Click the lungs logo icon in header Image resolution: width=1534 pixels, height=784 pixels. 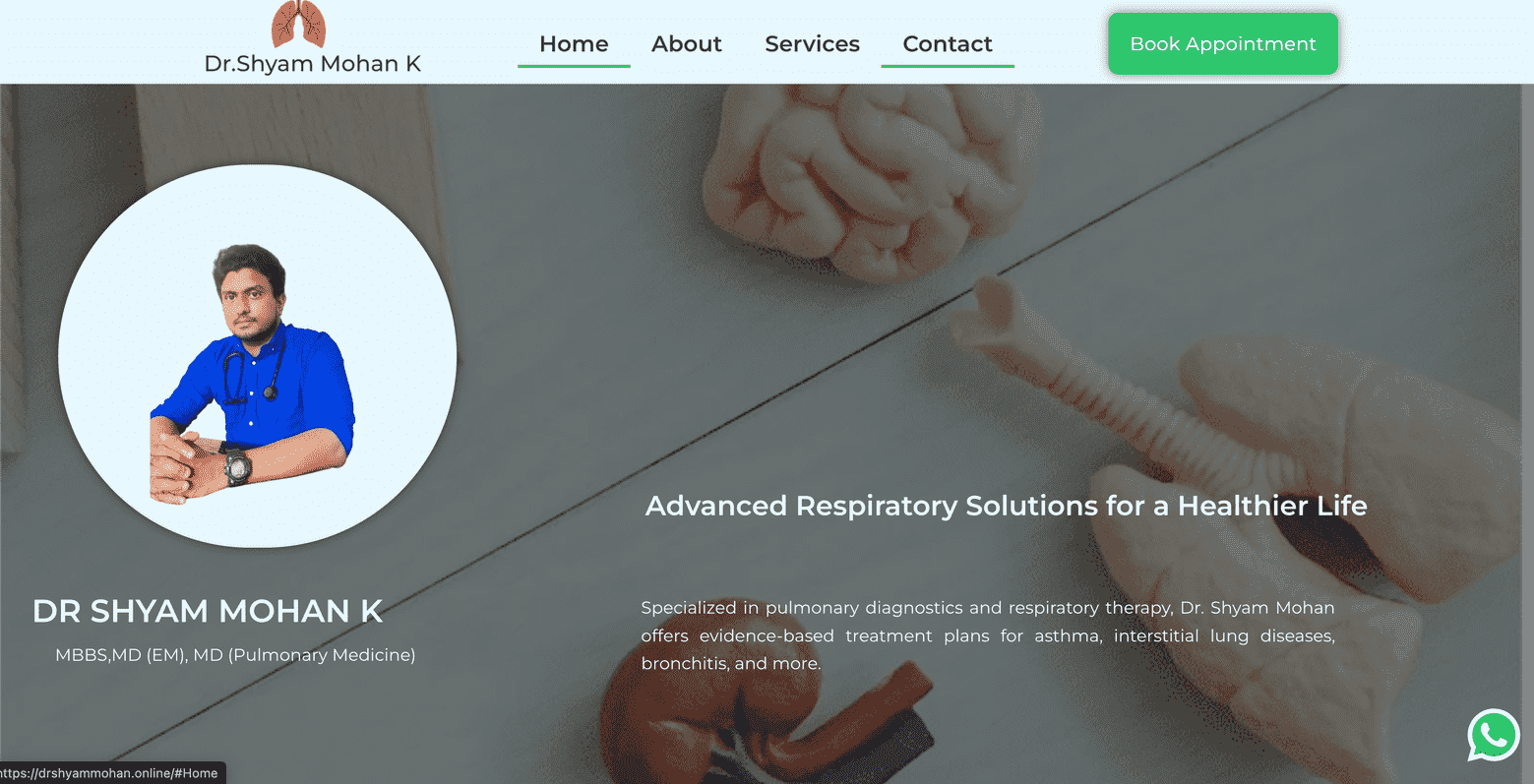click(298, 24)
